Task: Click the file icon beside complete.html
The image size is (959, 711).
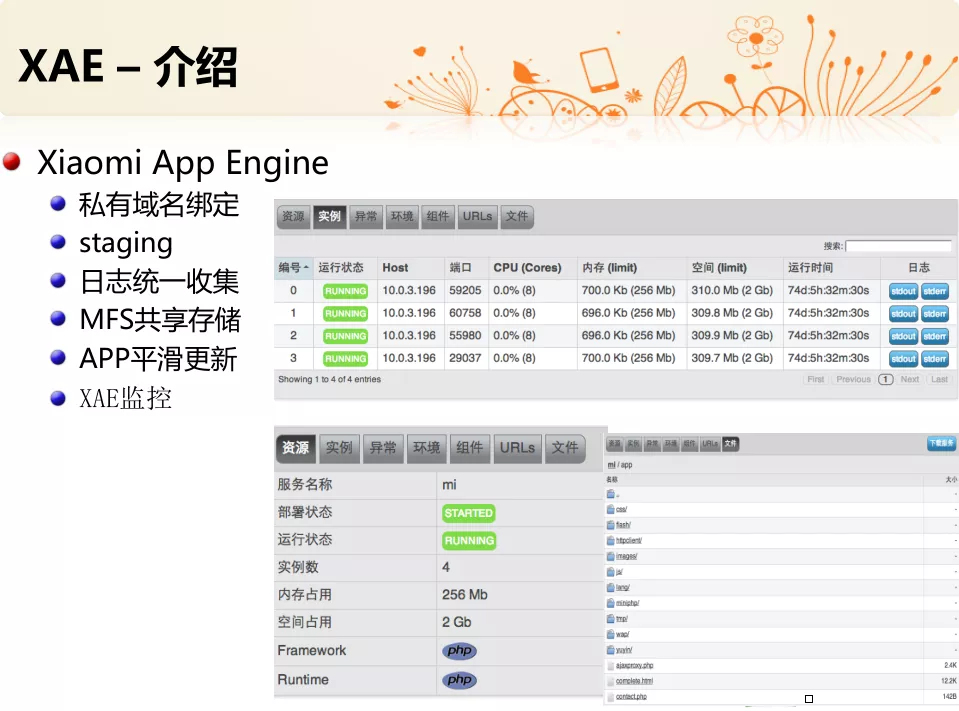Action: (x=610, y=681)
